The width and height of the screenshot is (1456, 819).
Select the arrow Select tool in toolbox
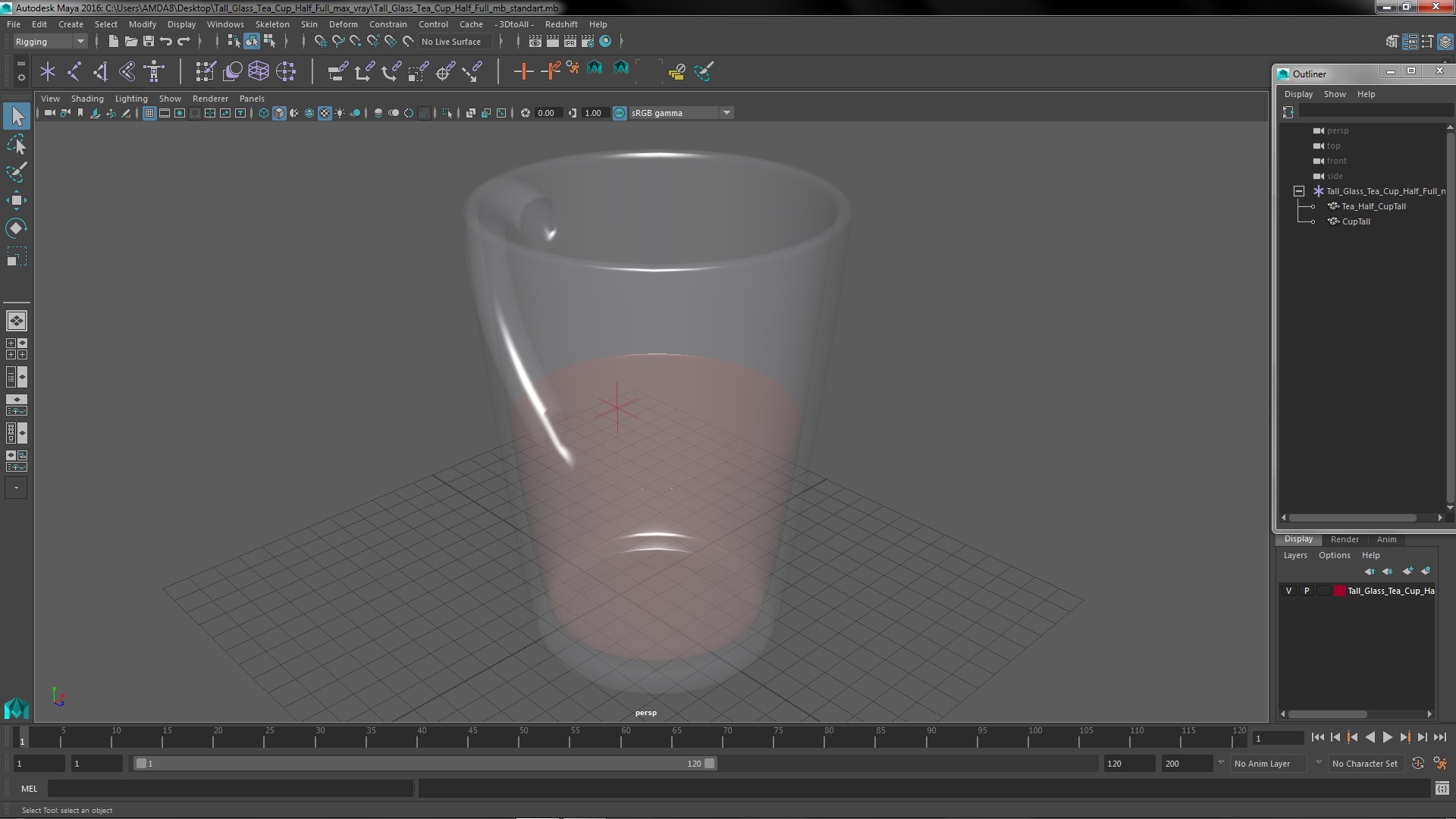(17, 116)
